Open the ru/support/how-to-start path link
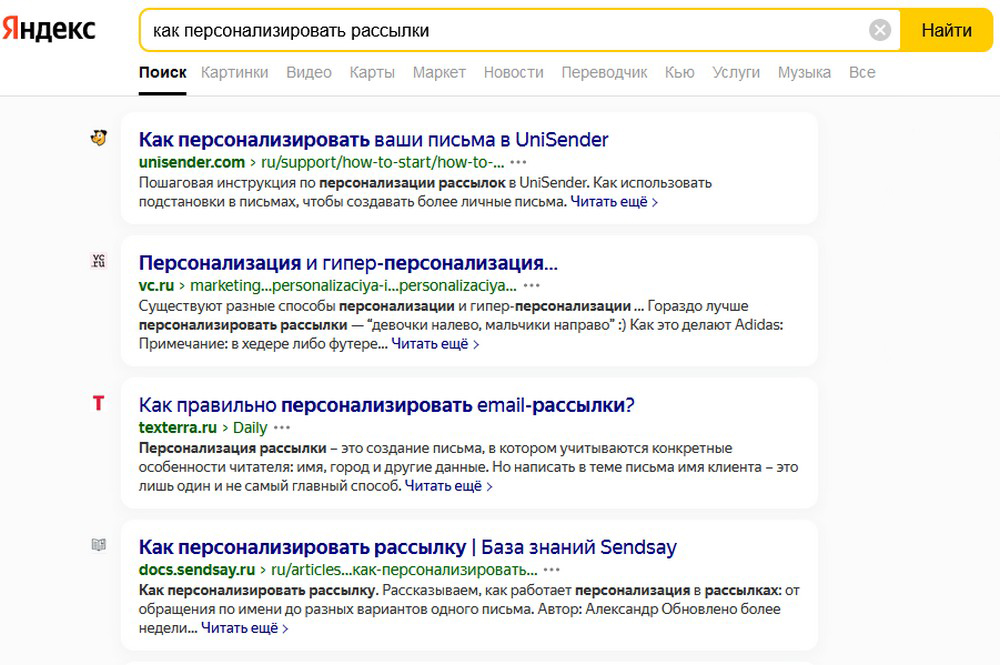1000x665 pixels. click(x=383, y=162)
